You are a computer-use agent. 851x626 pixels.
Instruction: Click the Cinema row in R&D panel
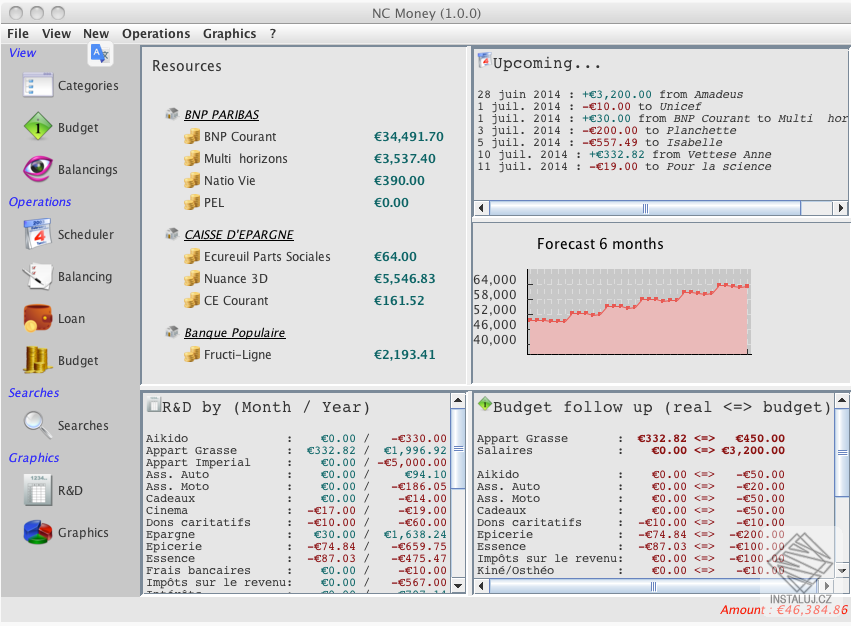[x=296, y=510]
